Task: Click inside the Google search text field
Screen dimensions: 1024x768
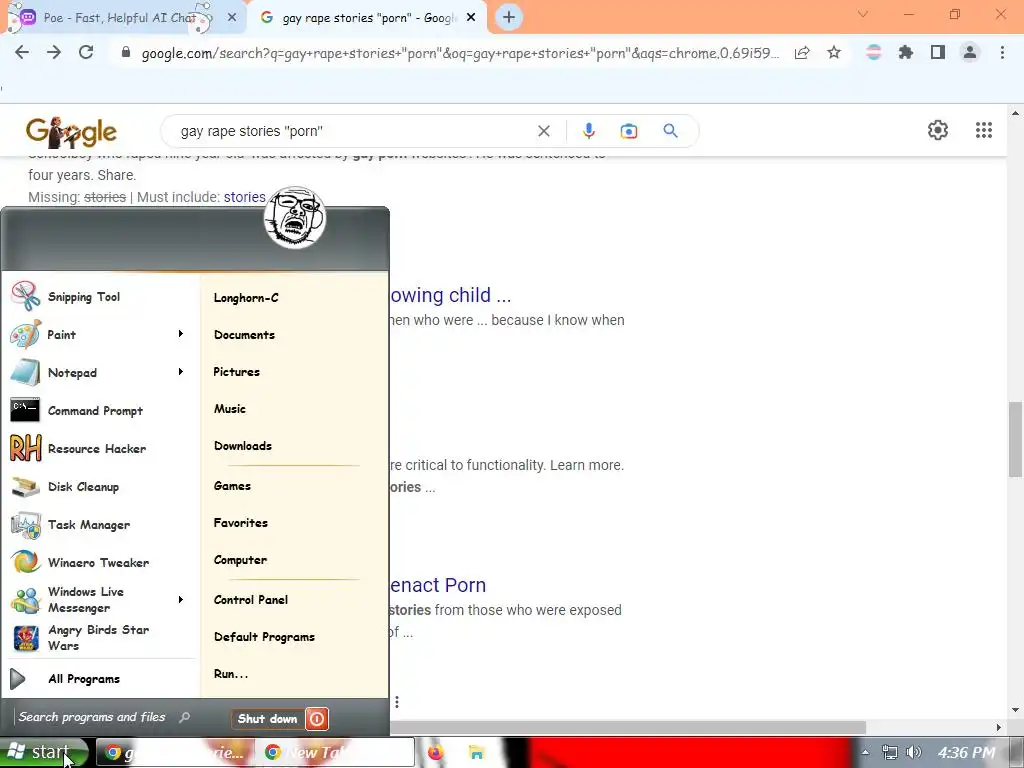Action: pyautogui.click(x=353, y=131)
